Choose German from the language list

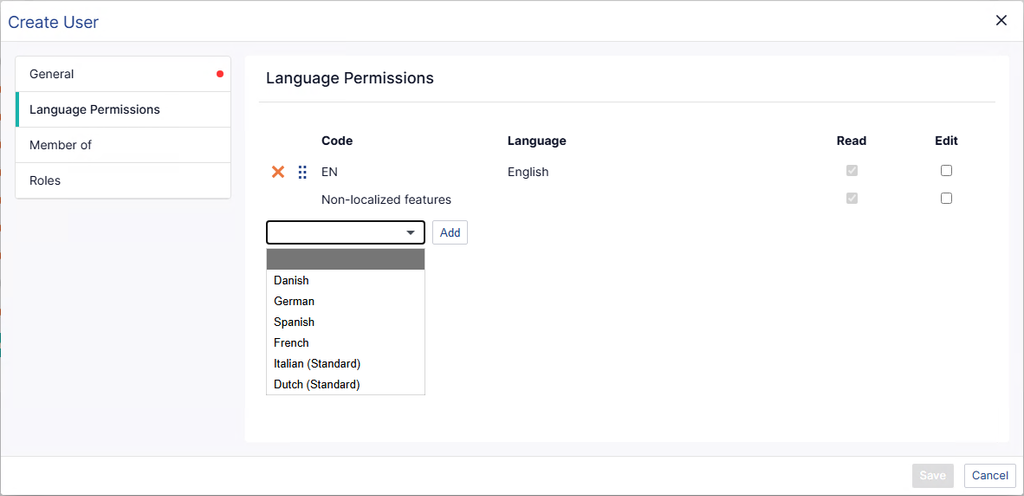point(345,301)
